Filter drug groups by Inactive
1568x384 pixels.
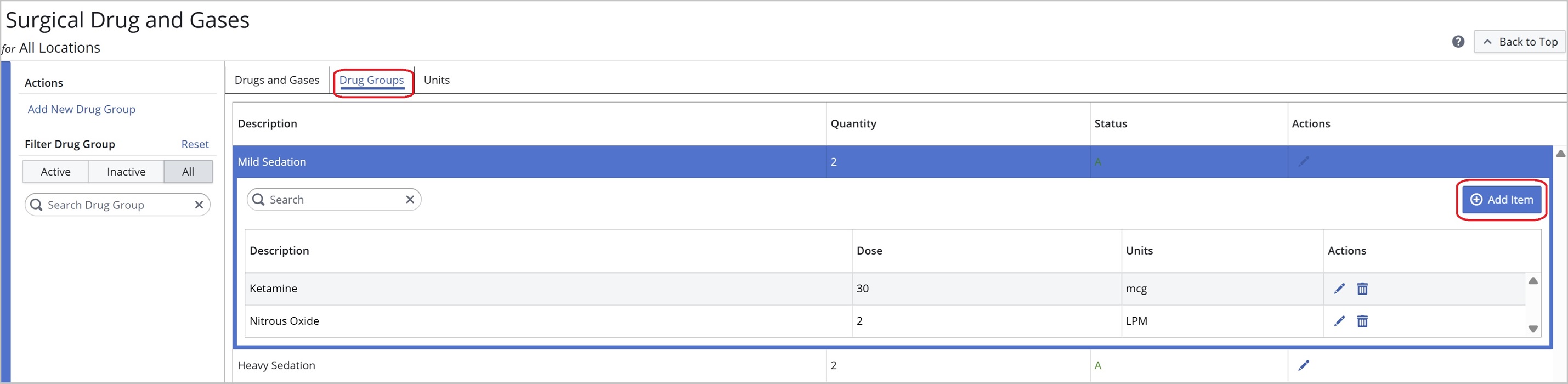(126, 172)
